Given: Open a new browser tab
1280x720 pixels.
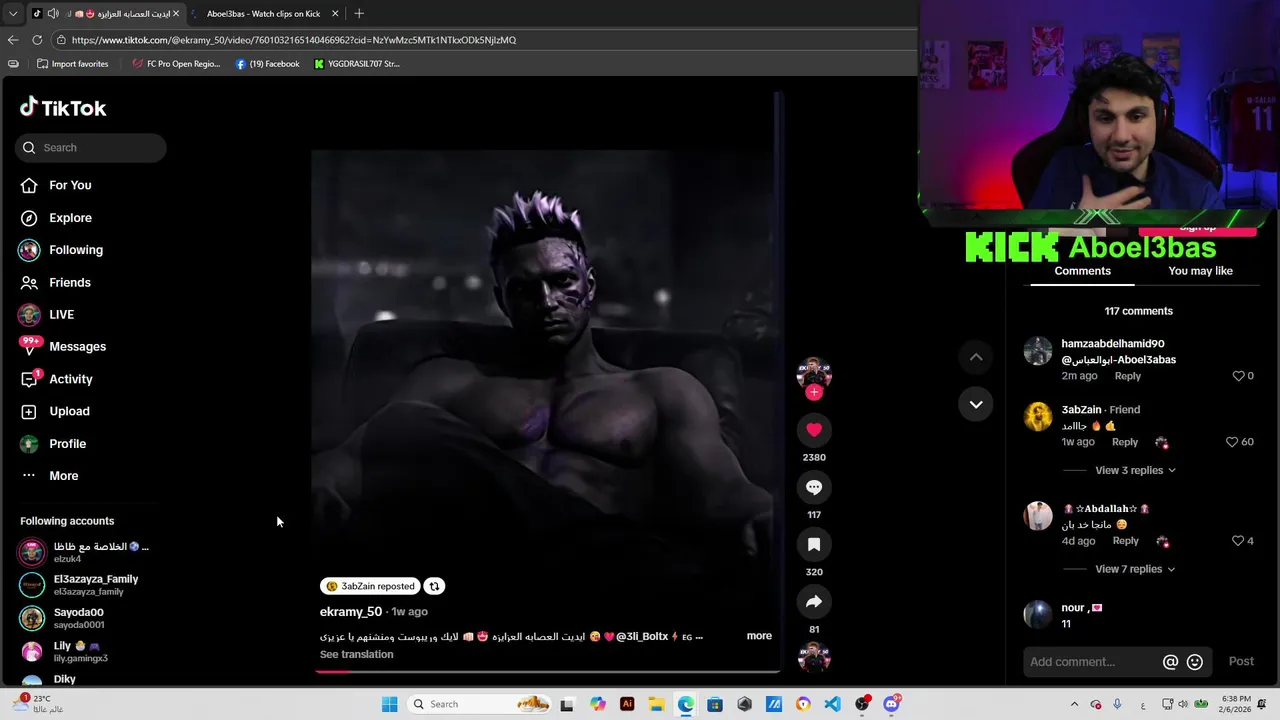Looking at the screenshot, I should click(359, 14).
